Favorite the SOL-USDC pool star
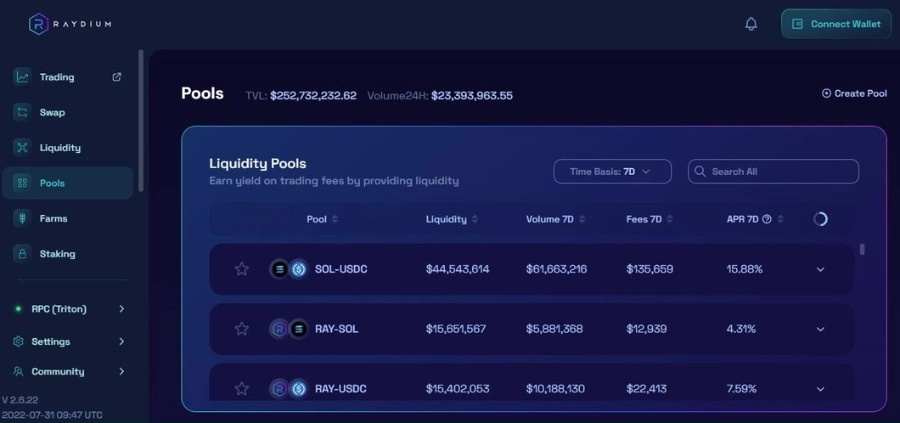 (x=242, y=269)
